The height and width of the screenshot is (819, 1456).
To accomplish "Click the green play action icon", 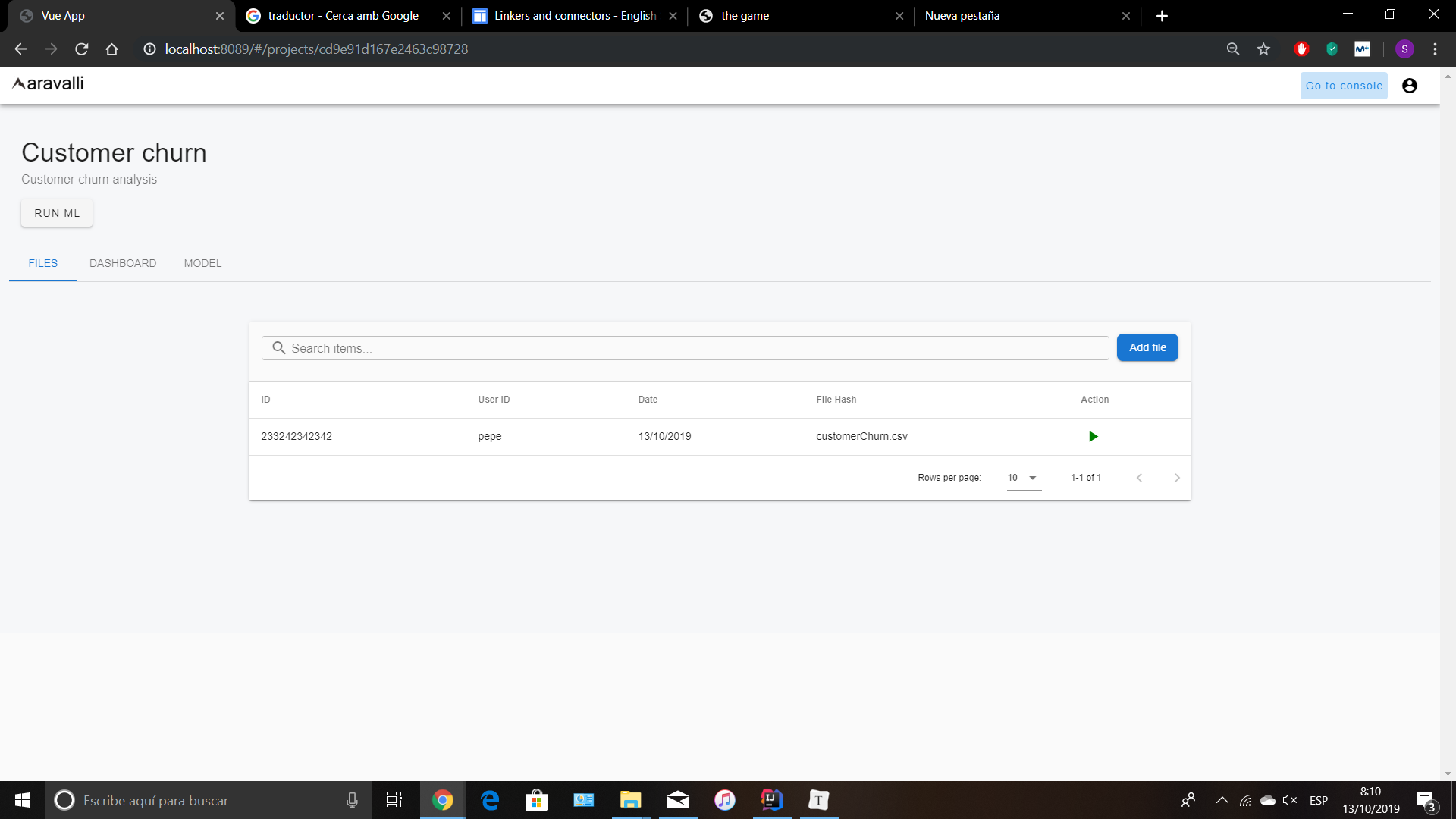I will point(1093,436).
